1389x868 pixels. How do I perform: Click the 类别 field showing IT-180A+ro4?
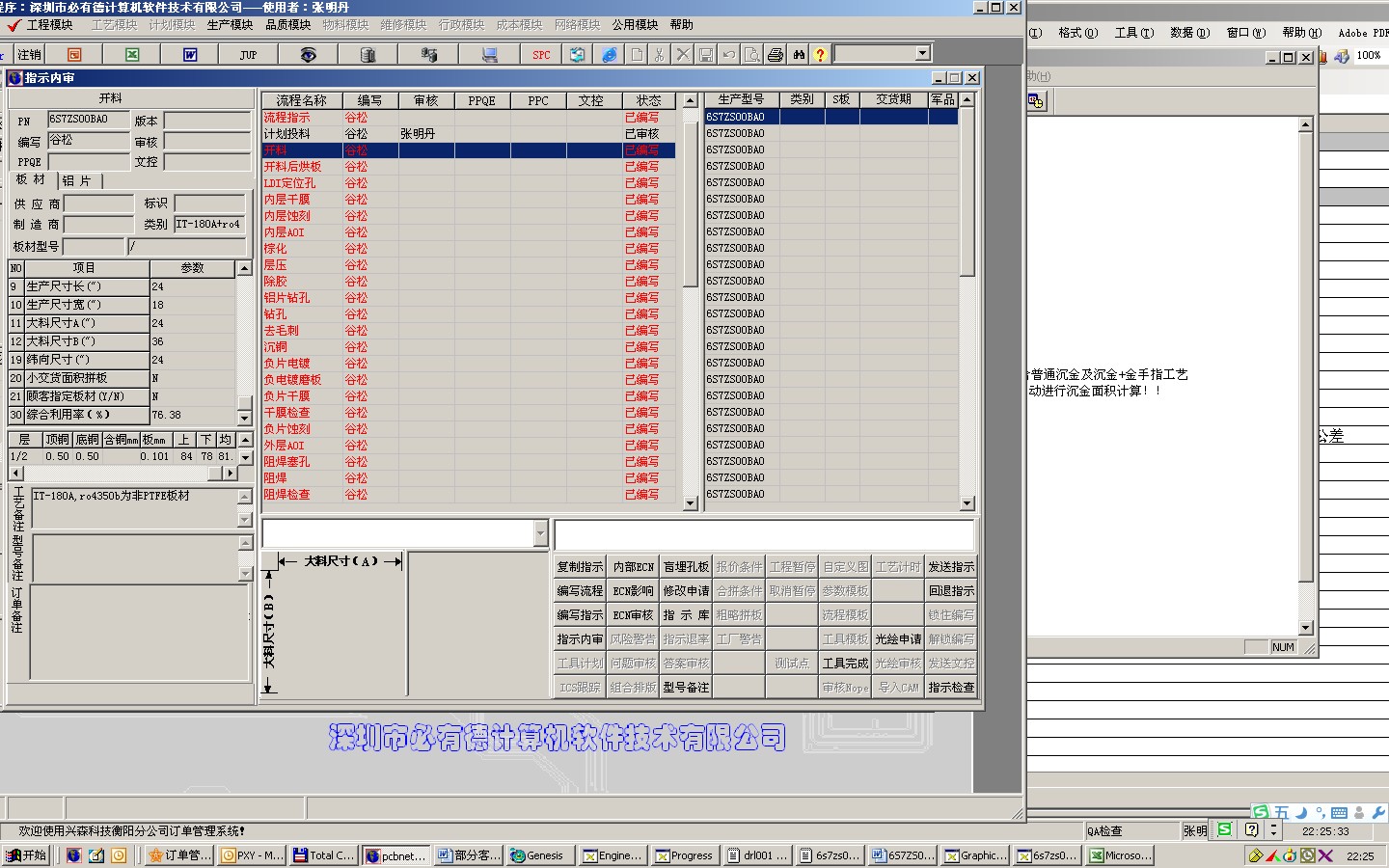(209, 224)
